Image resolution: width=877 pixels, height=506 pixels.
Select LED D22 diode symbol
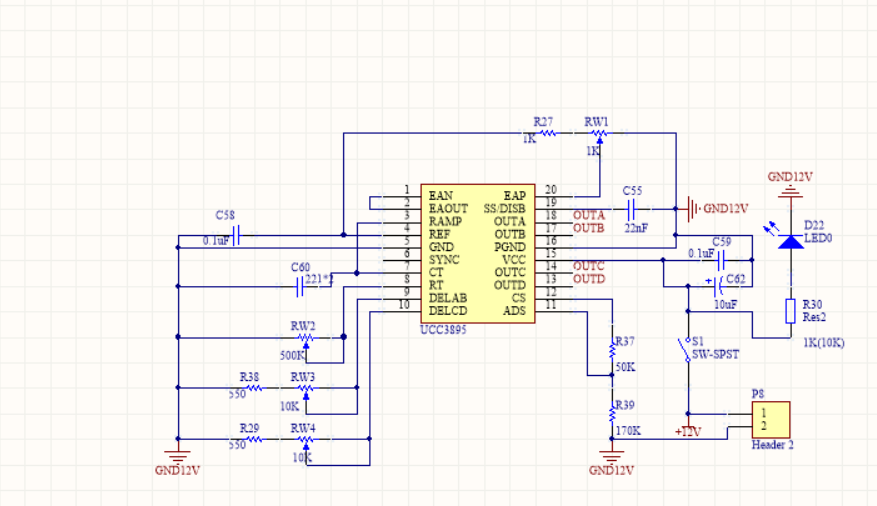[x=790, y=242]
